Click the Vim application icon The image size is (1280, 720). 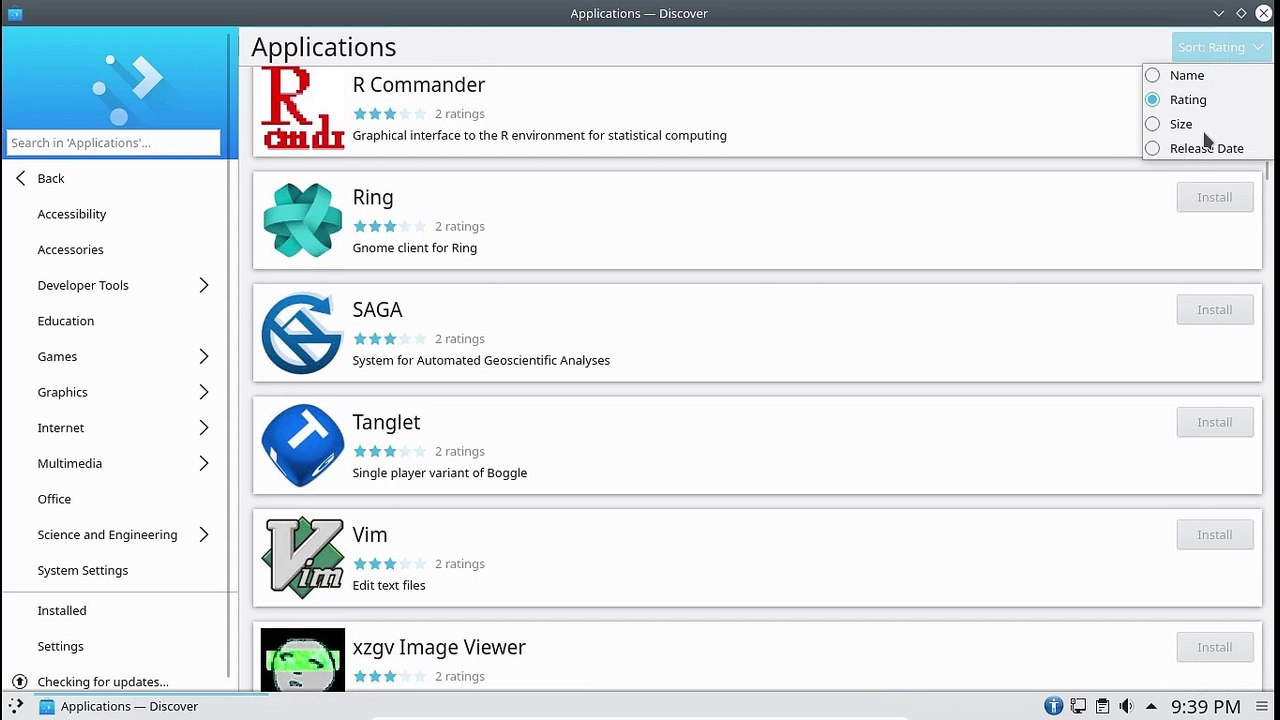302,558
